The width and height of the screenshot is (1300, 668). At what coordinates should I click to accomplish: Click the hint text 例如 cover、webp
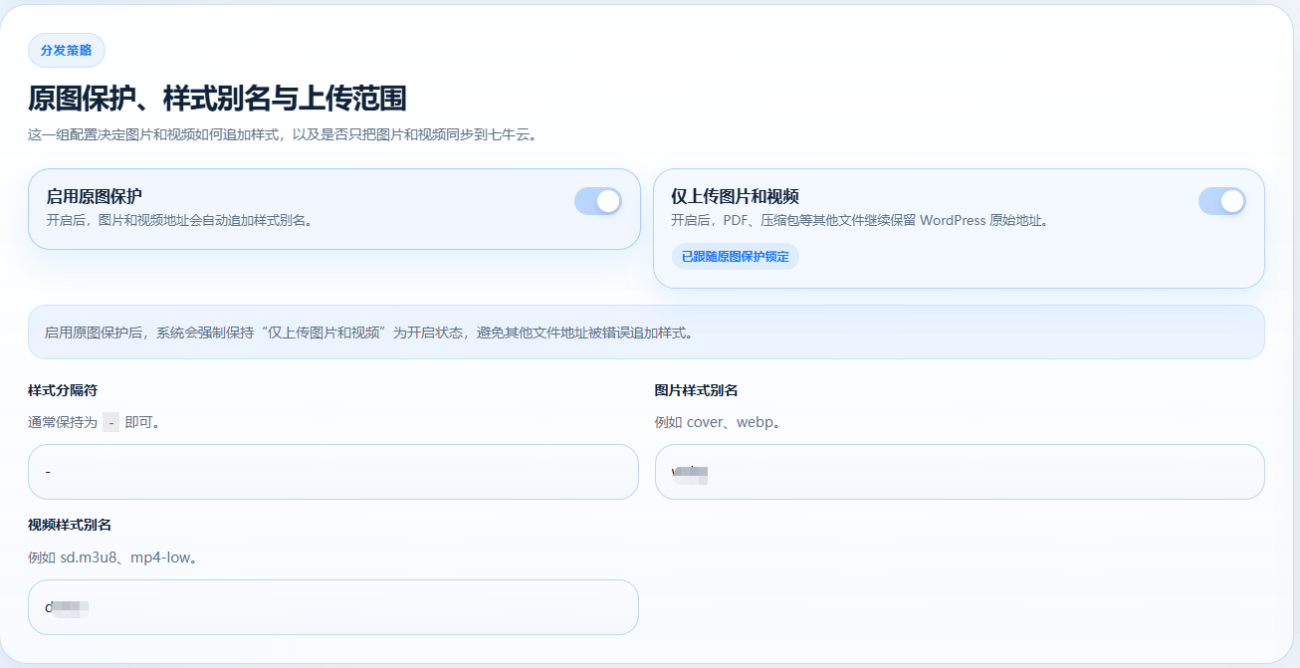[x=717, y=422]
